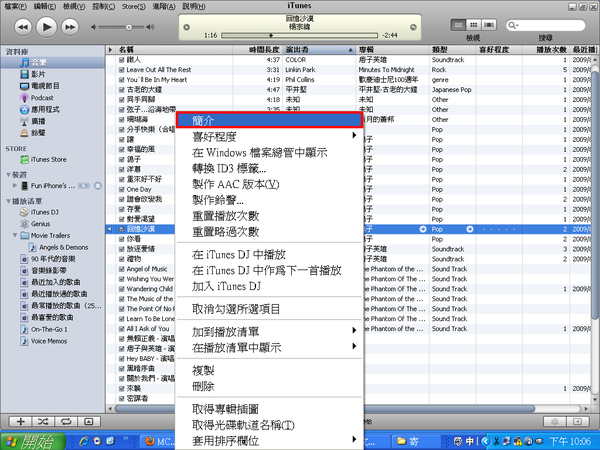Uncheck the song 密謀者
The image size is (600, 450).
pos(122,398)
